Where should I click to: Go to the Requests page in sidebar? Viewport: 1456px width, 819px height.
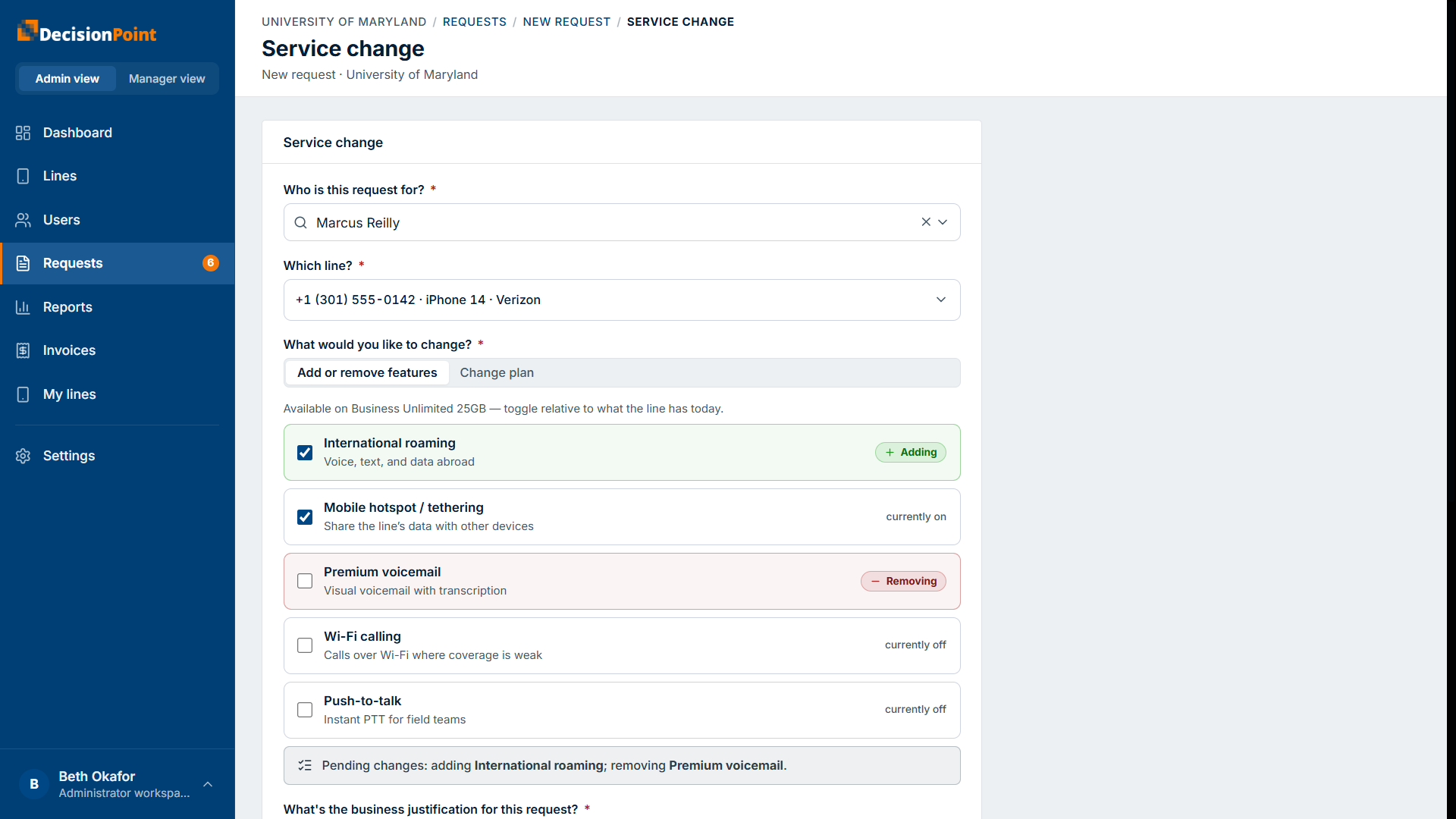pyautogui.click(x=118, y=263)
